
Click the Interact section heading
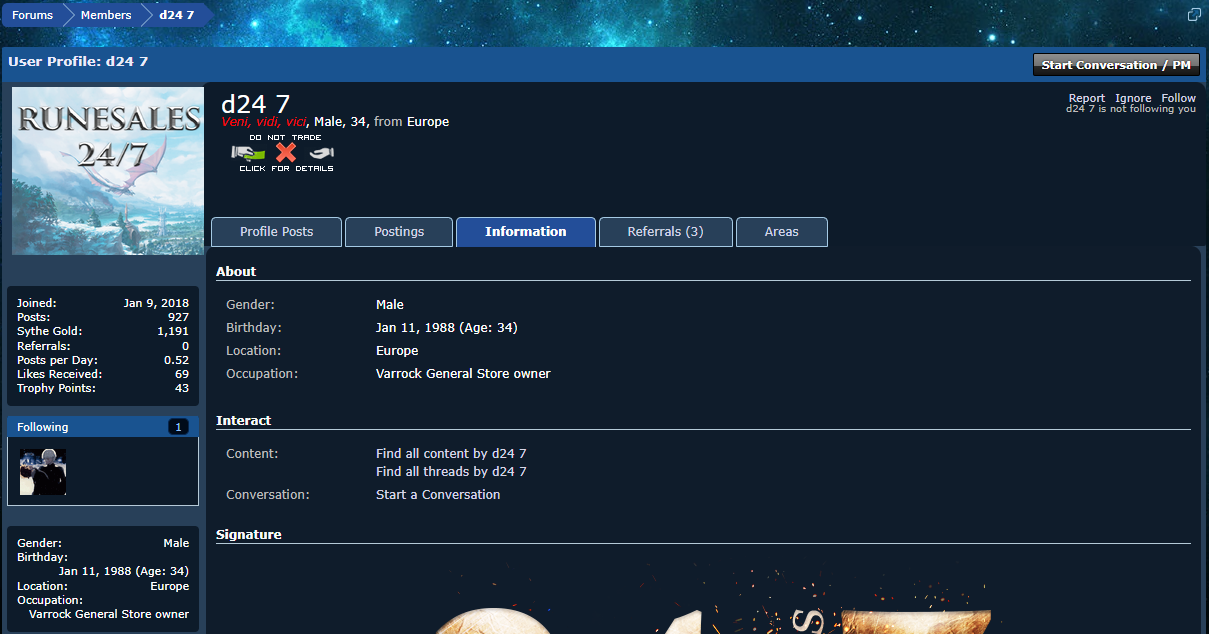[244, 421]
